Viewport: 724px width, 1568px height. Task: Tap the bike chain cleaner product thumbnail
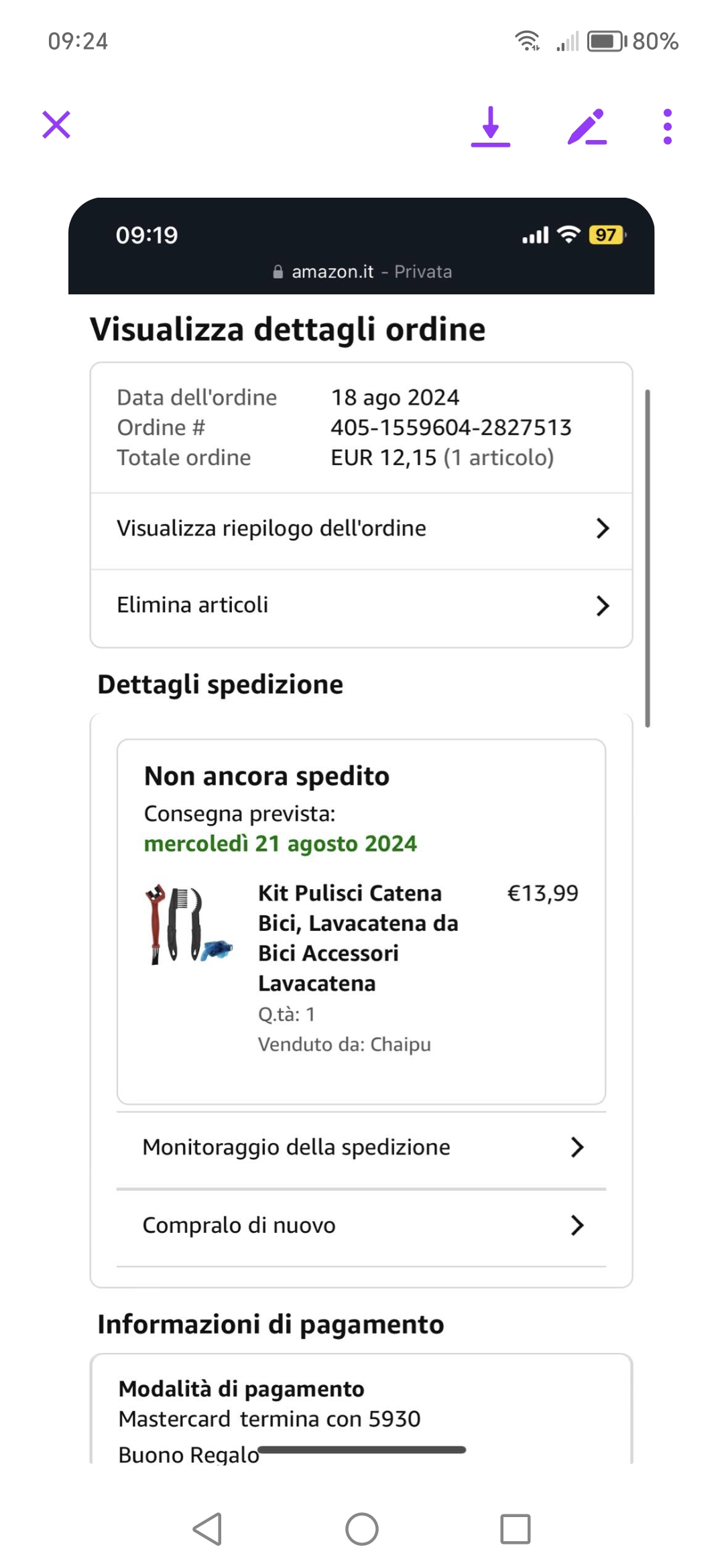tap(189, 925)
